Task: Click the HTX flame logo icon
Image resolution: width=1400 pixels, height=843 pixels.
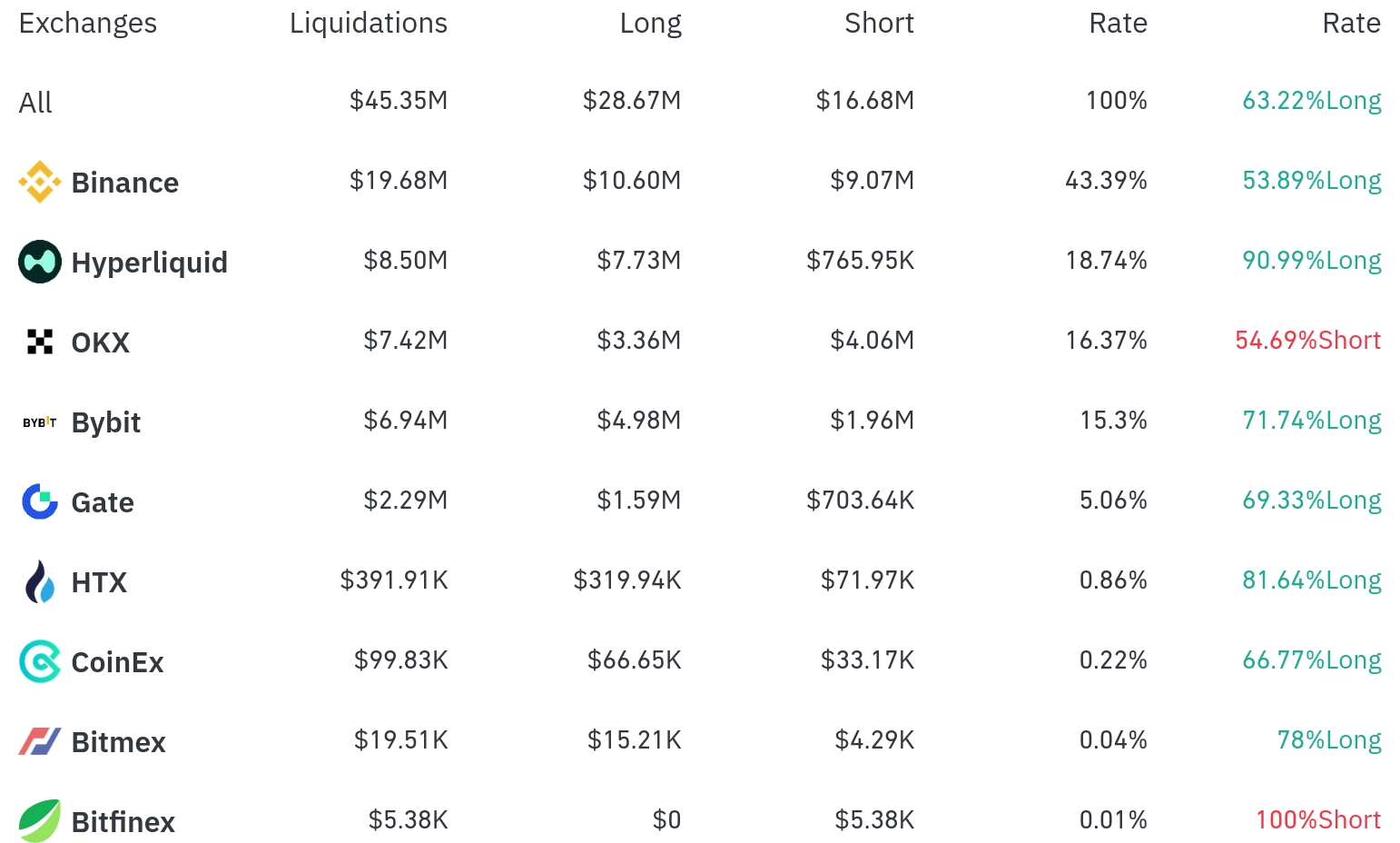Action: pyautogui.click(x=40, y=581)
